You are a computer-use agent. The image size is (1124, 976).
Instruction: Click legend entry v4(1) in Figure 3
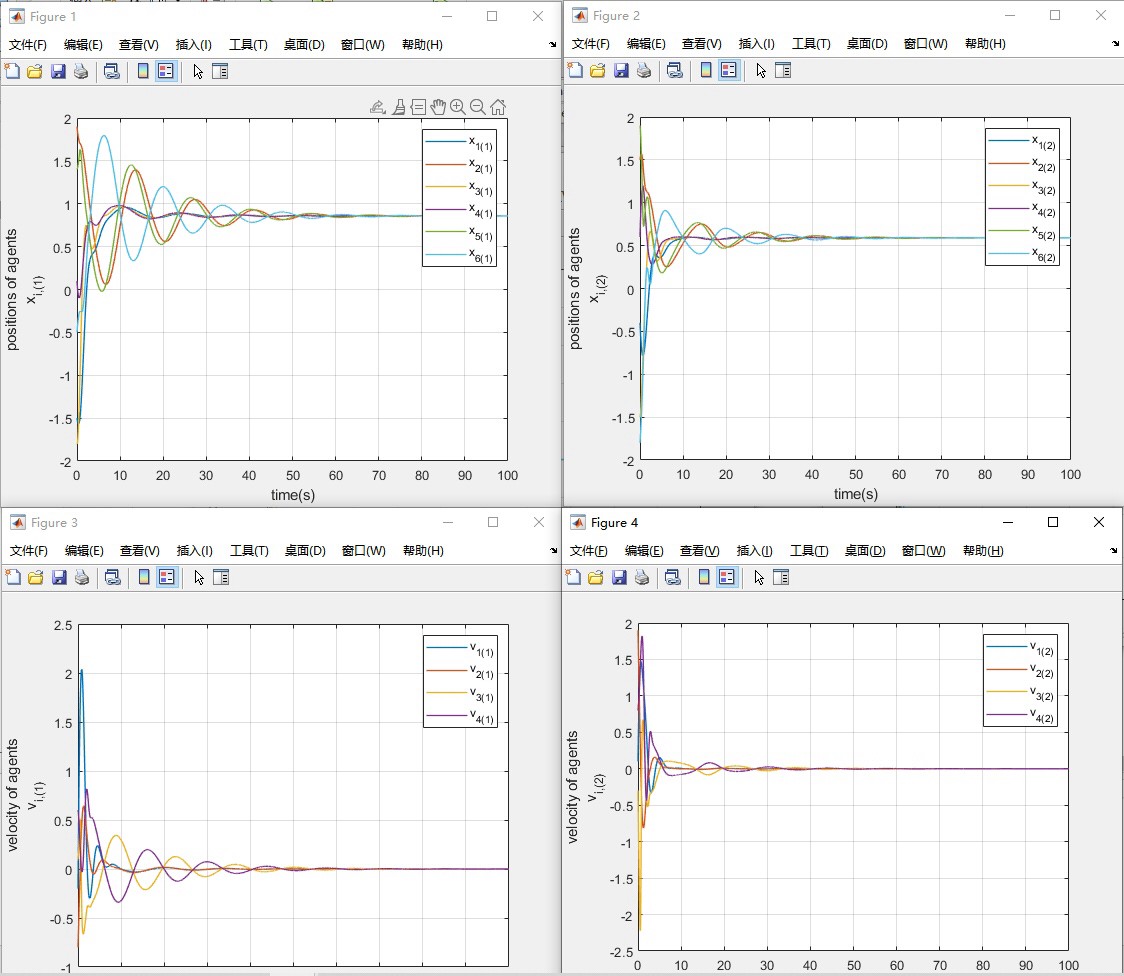coord(460,715)
